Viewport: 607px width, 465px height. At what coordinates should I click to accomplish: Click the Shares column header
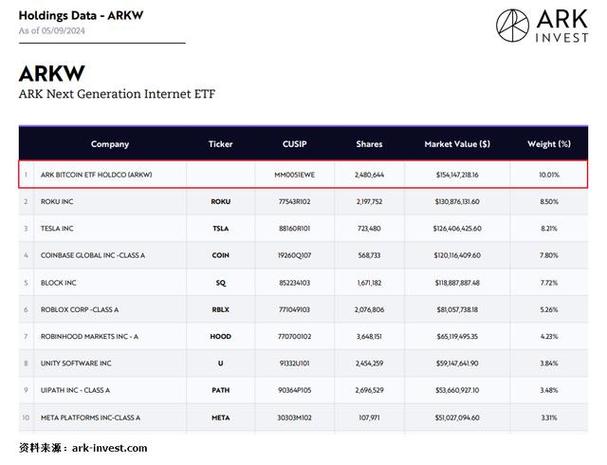coord(369,144)
